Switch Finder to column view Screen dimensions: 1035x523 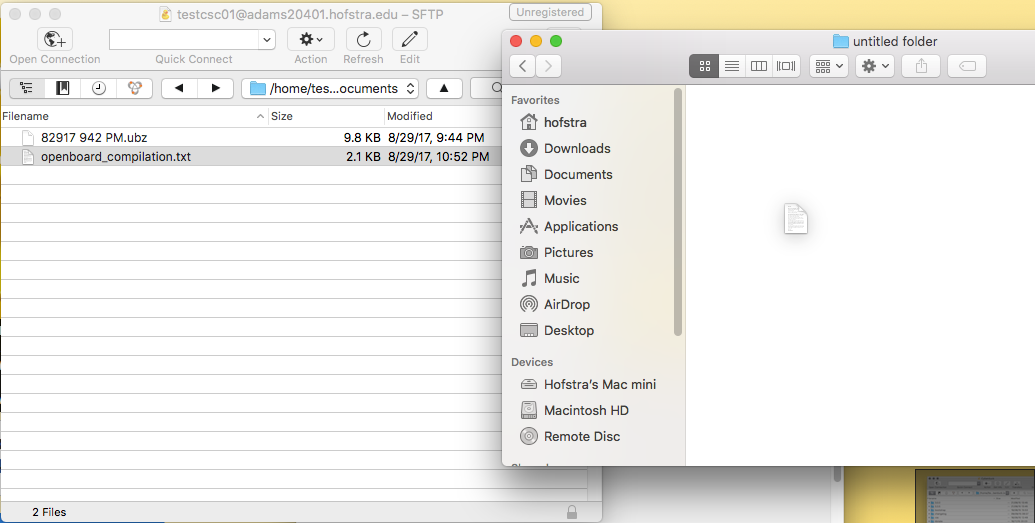tap(759, 66)
